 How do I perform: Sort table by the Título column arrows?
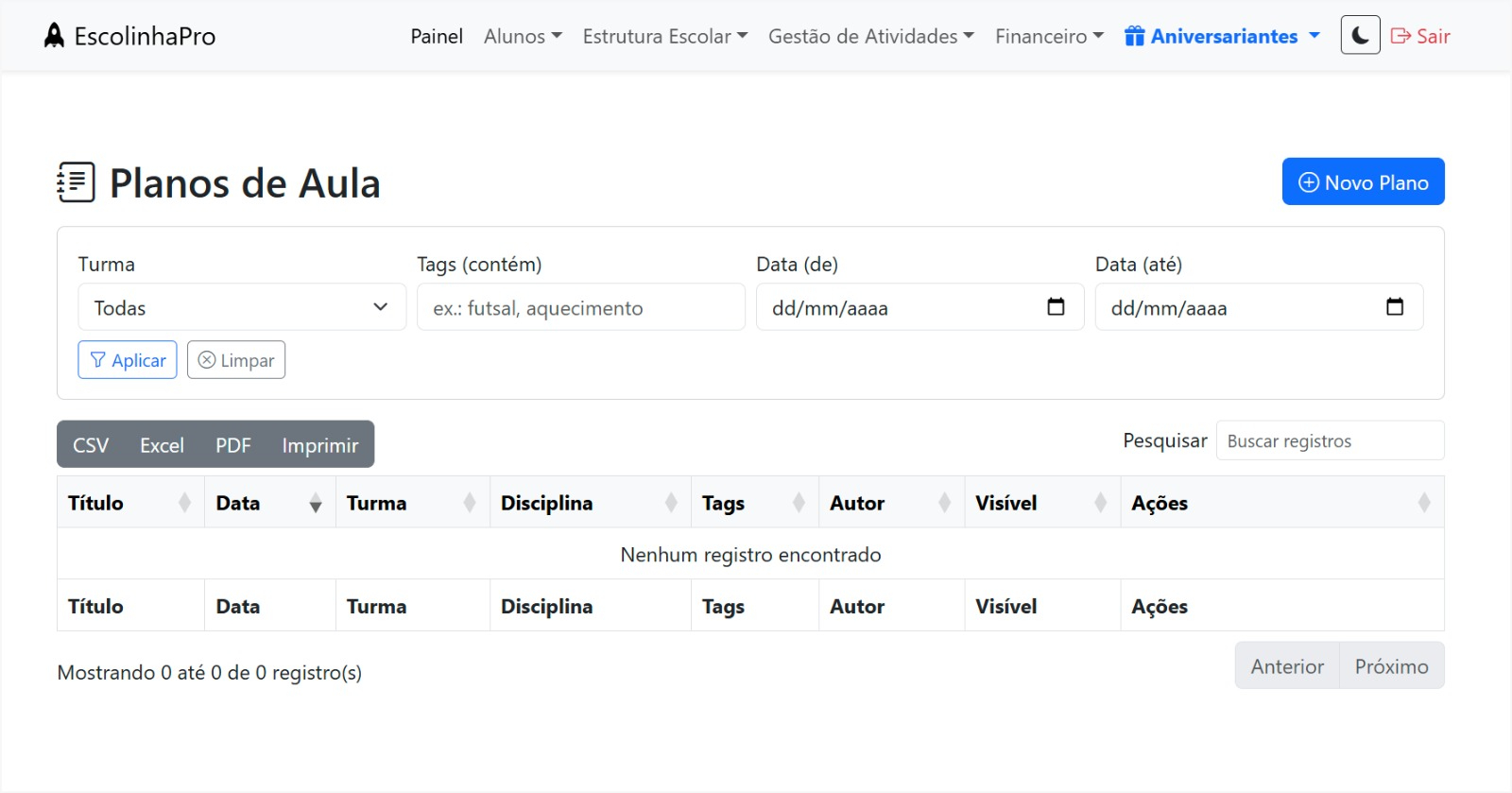coord(184,503)
